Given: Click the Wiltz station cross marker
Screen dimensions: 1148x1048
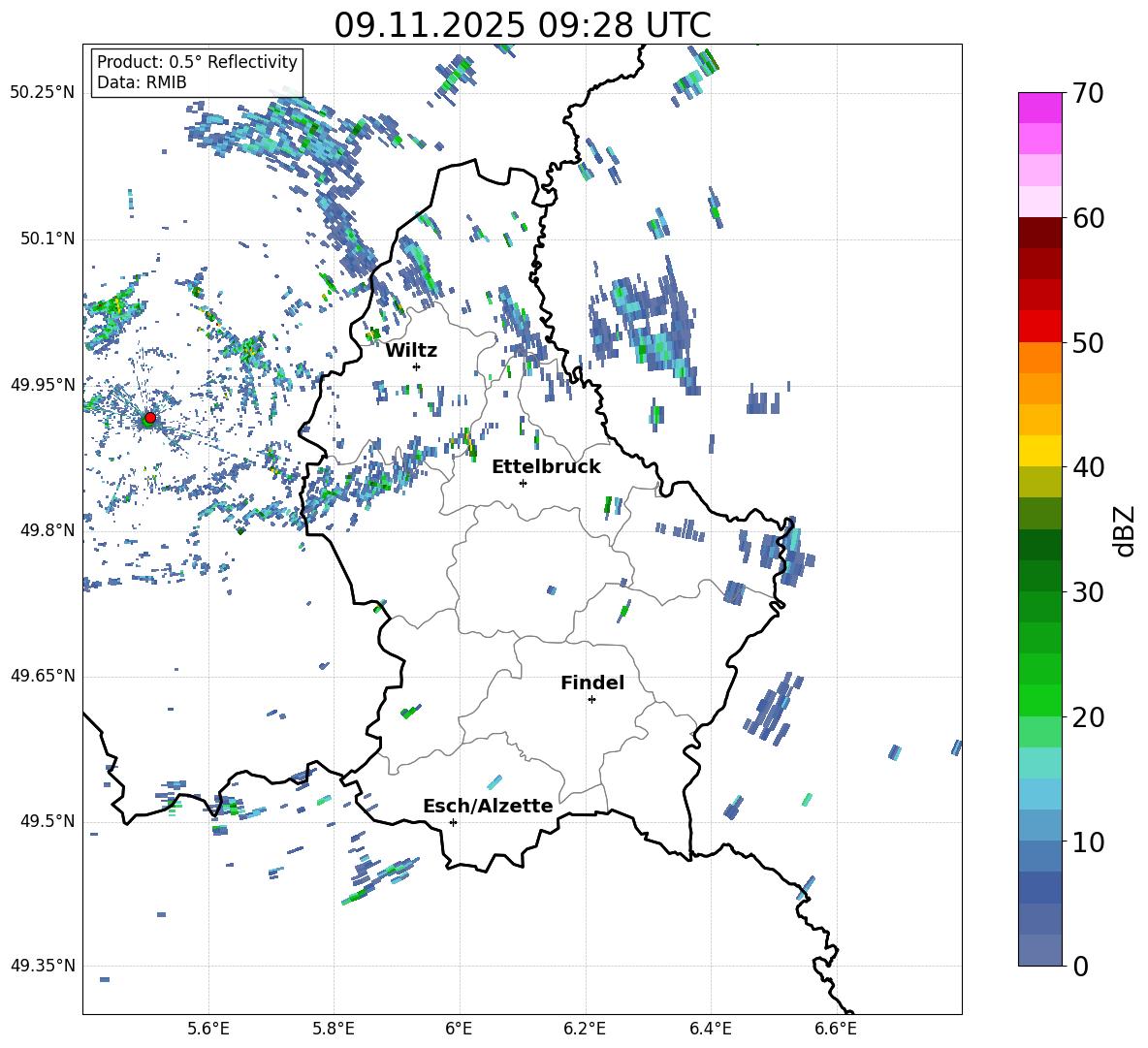Looking at the screenshot, I should pos(417,366).
